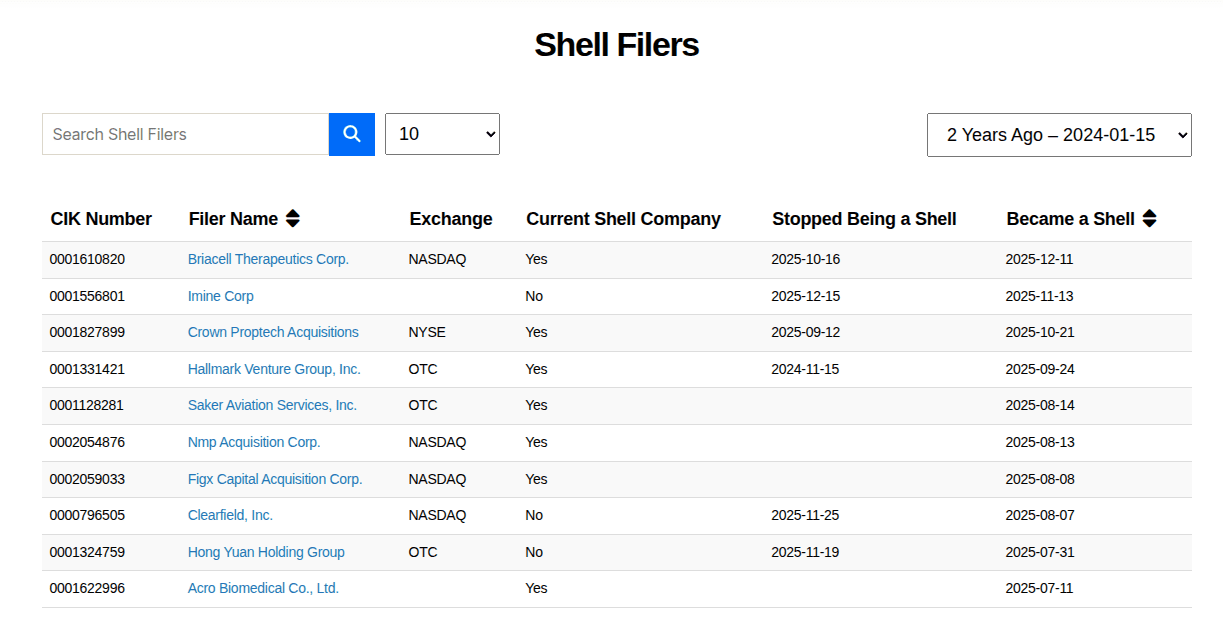The height and width of the screenshot is (618, 1223).
Task: Click the magnifying glass search button
Action: tap(351, 134)
